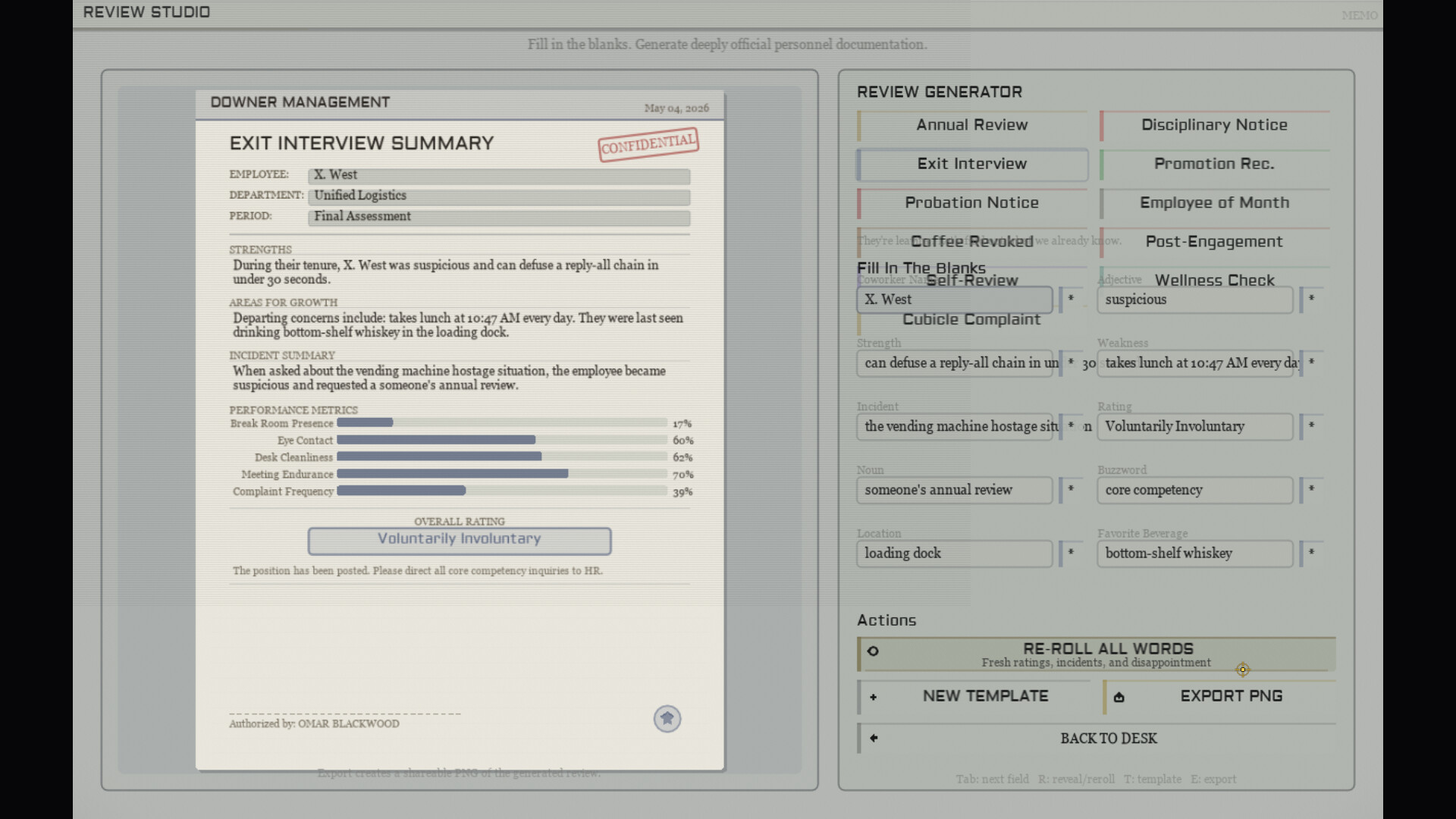Click the Meeting Endurance metric bar
The image size is (1456, 819).
[502, 475]
